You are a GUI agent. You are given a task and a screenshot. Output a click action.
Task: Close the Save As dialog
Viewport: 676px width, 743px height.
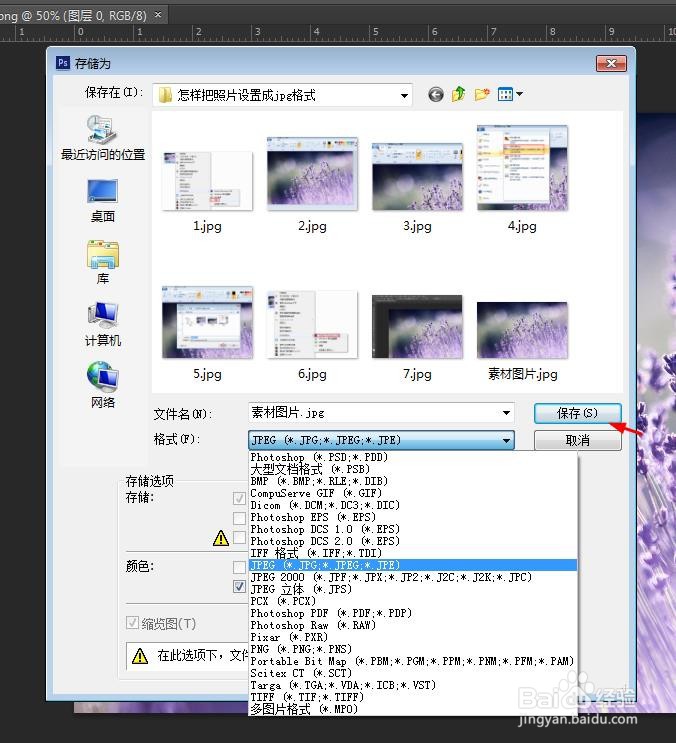(x=611, y=63)
